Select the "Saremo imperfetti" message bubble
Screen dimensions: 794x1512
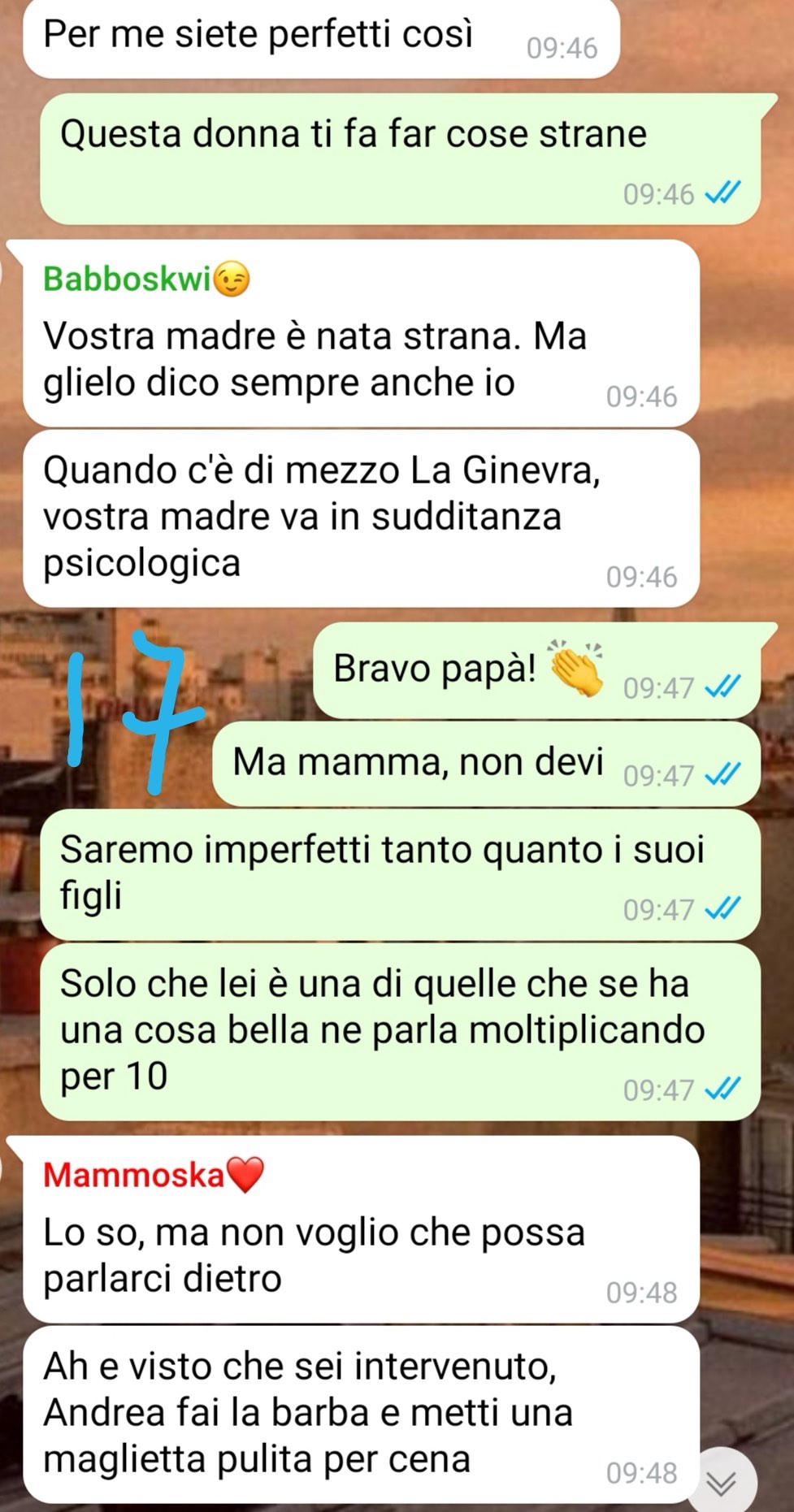(400, 874)
